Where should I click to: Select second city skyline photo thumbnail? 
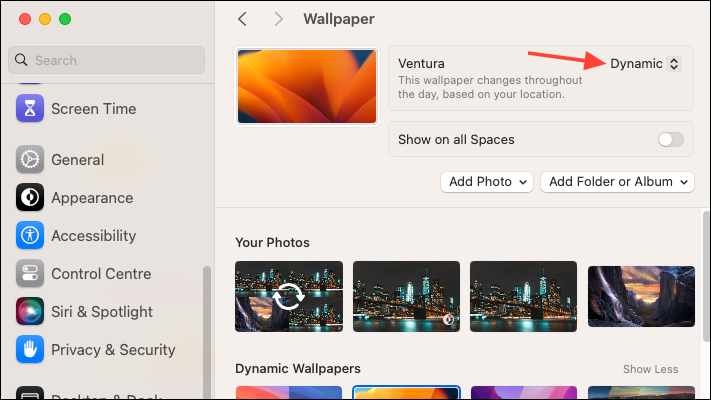406,296
